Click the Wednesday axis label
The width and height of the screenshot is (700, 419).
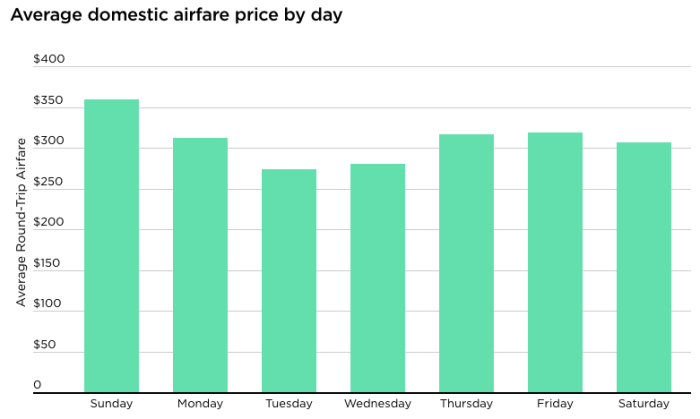378,403
